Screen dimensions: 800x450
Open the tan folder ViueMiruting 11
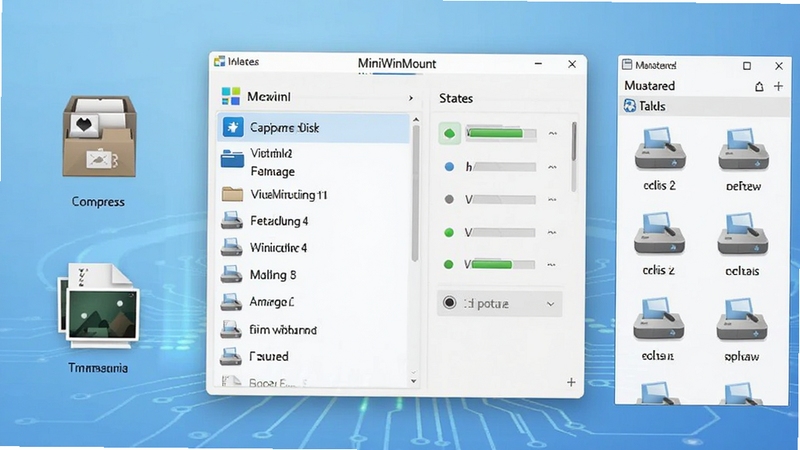click(x=232, y=194)
